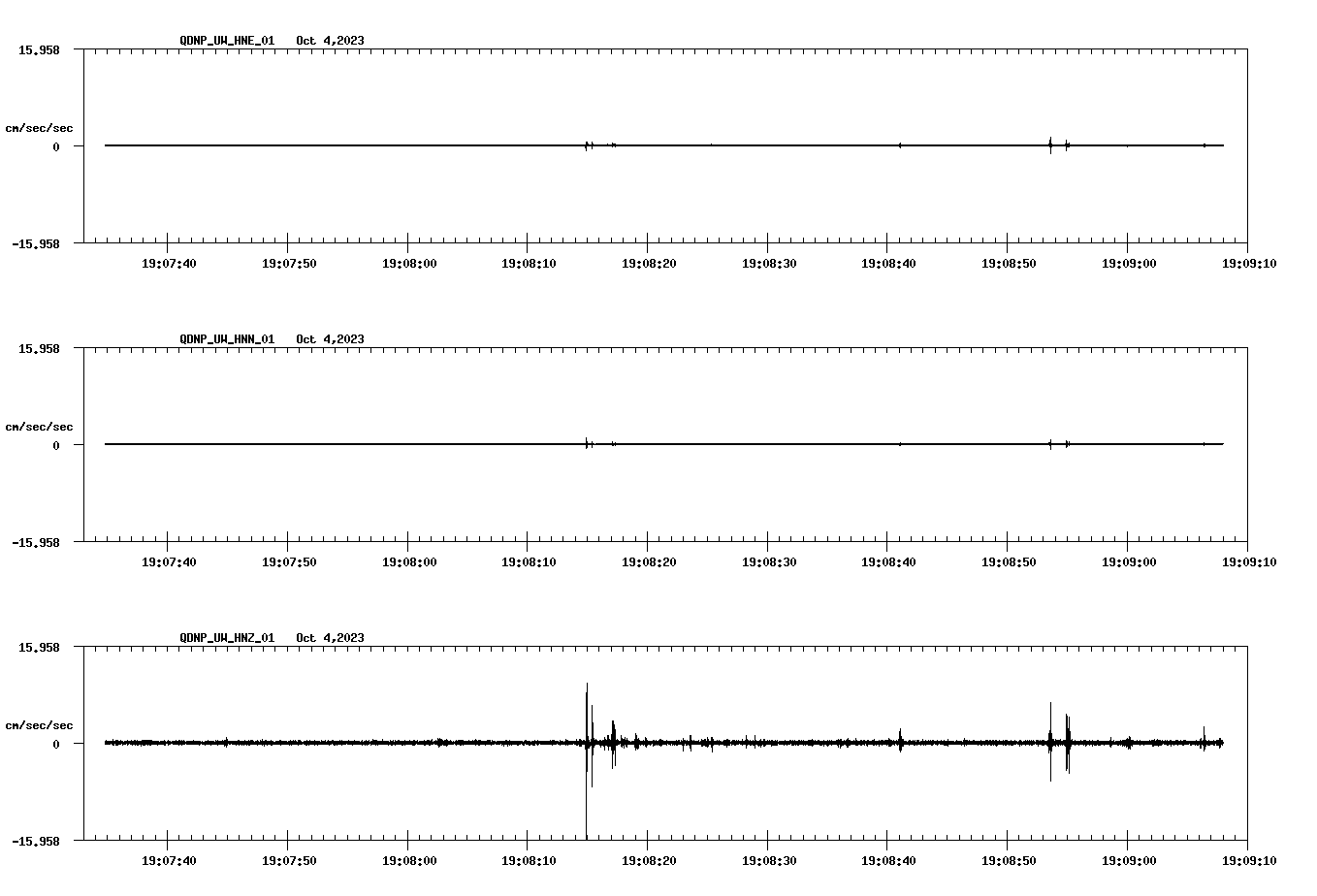Click the HNZ trace spike near 19:08:53
This screenshot has width=1317, height=896.
1050,742
